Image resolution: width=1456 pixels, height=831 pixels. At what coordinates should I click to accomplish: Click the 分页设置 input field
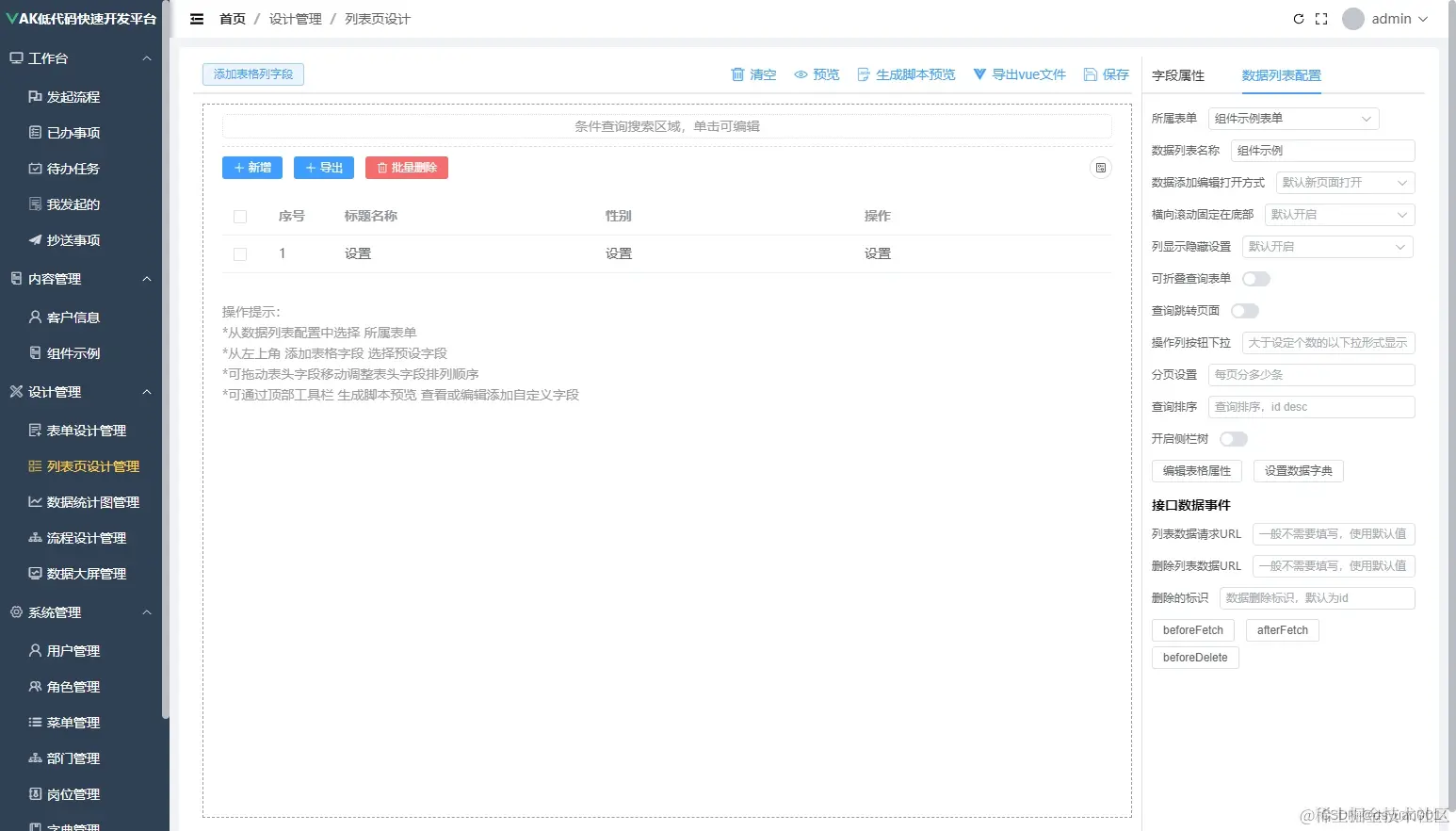[x=1312, y=374]
